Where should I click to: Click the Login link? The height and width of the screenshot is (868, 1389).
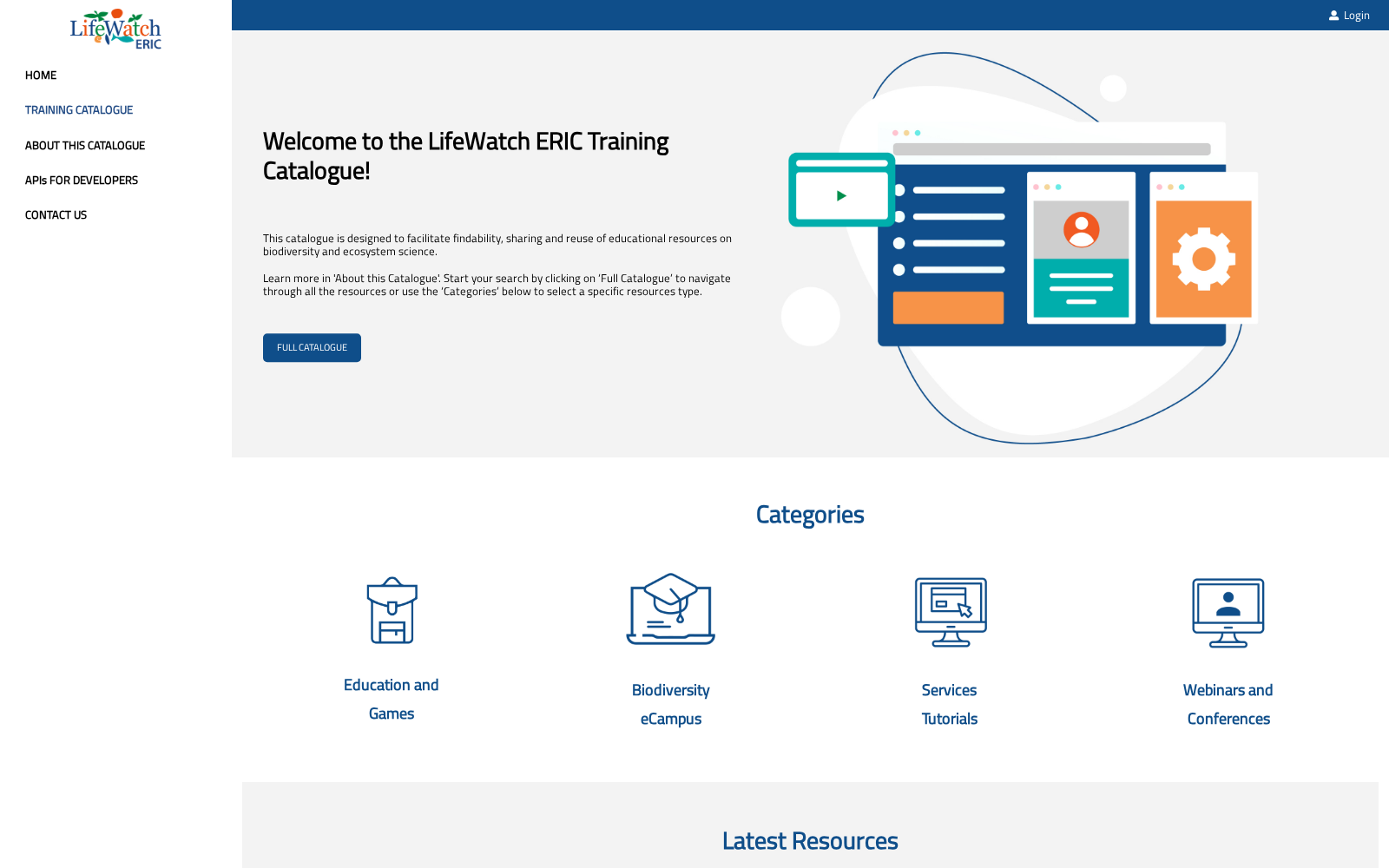point(1356,16)
